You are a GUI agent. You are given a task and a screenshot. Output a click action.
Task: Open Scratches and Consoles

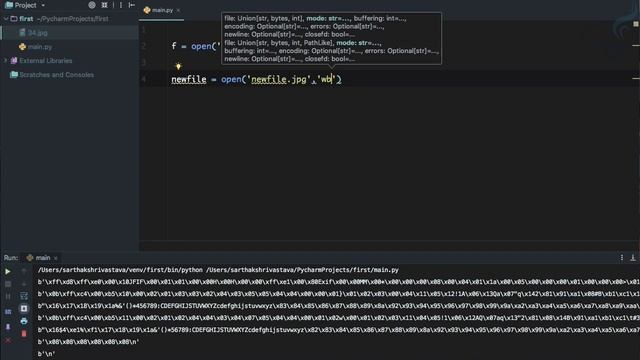pos(56,75)
